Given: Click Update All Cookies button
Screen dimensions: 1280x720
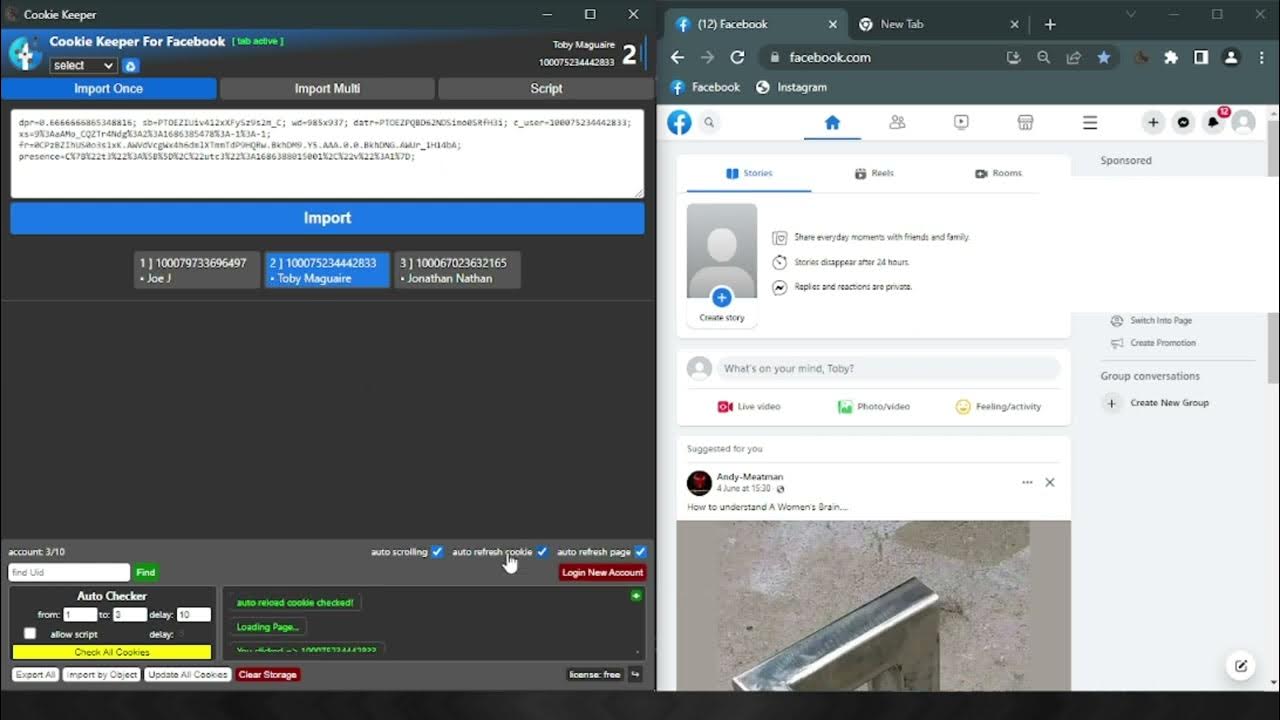Looking at the screenshot, I should point(188,675).
